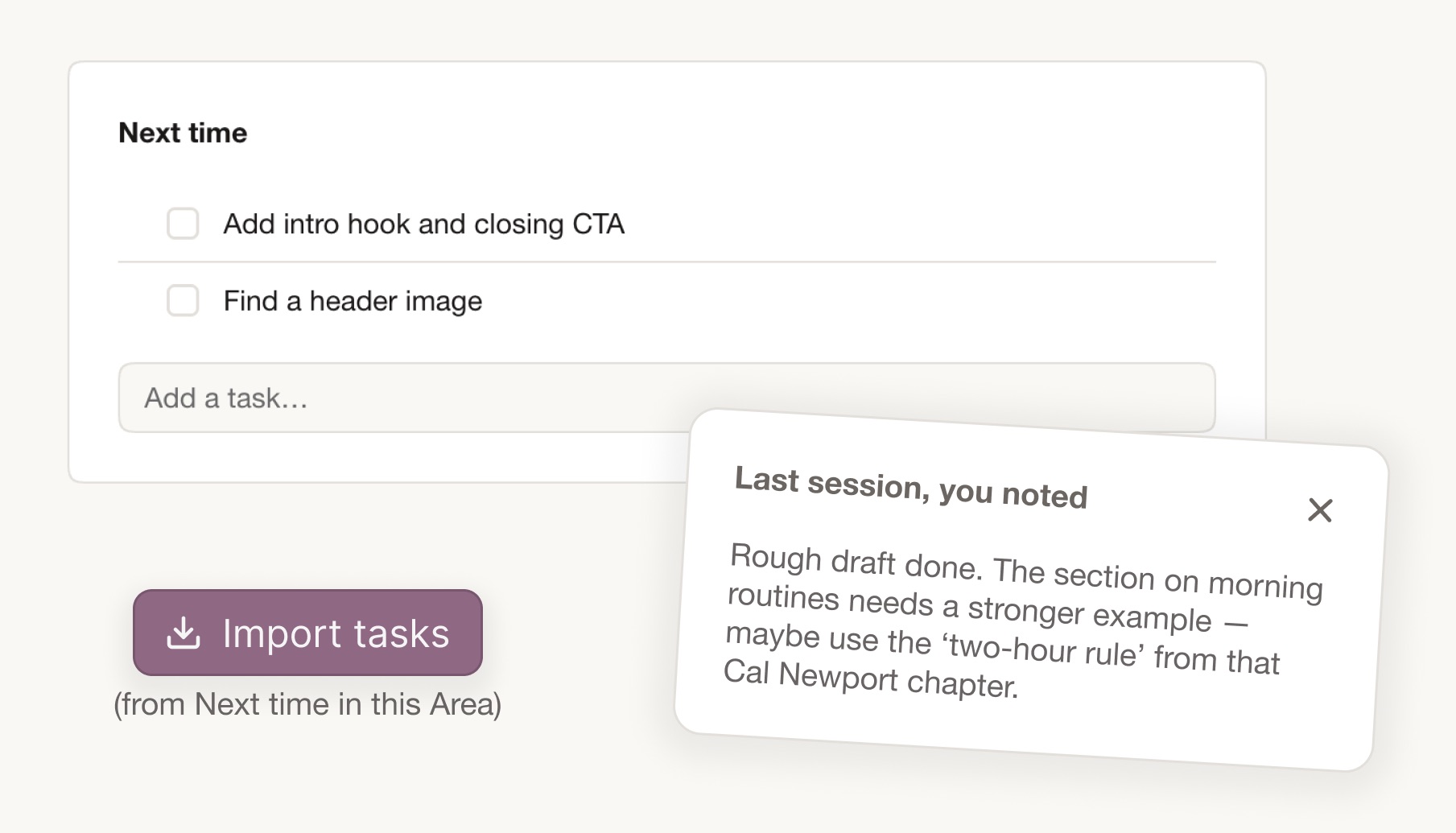Import tasks from Next time in this Area
The width and height of the screenshot is (1456, 833).
click(307, 634)
